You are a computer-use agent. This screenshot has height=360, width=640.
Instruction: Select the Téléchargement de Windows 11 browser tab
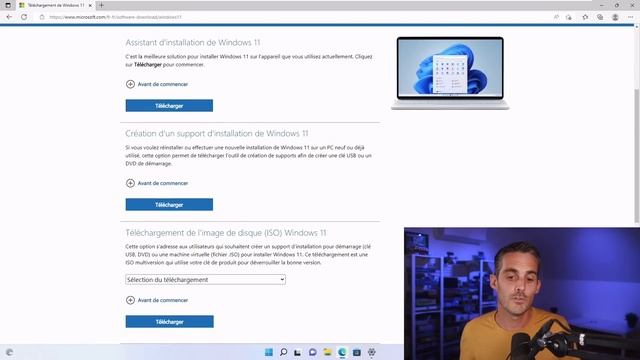[x=55, y=5]
